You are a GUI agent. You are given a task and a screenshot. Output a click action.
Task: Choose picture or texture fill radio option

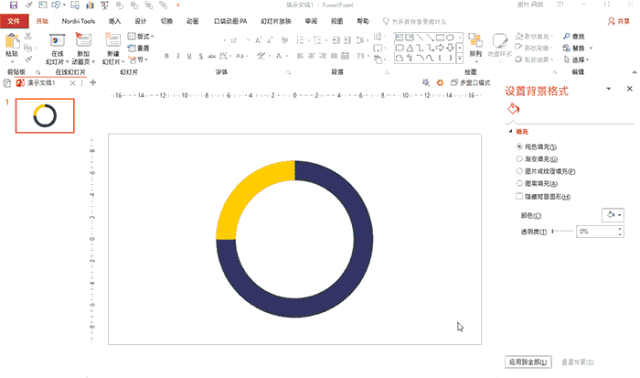(519, 171)
